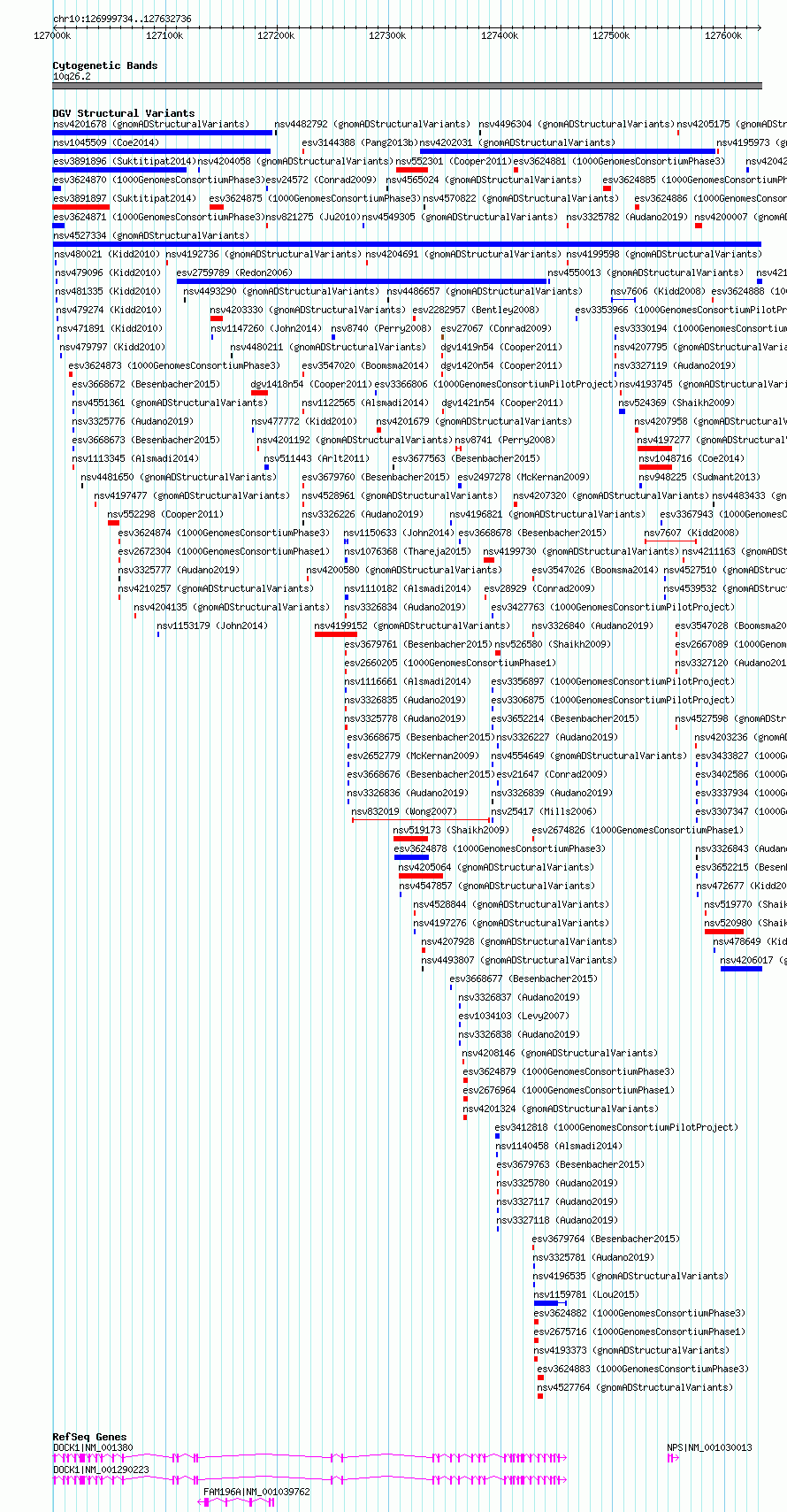
Task: Click variant nsv511443 (Arlt2011)
Action: pyautogui.click(x=317, y=459)
